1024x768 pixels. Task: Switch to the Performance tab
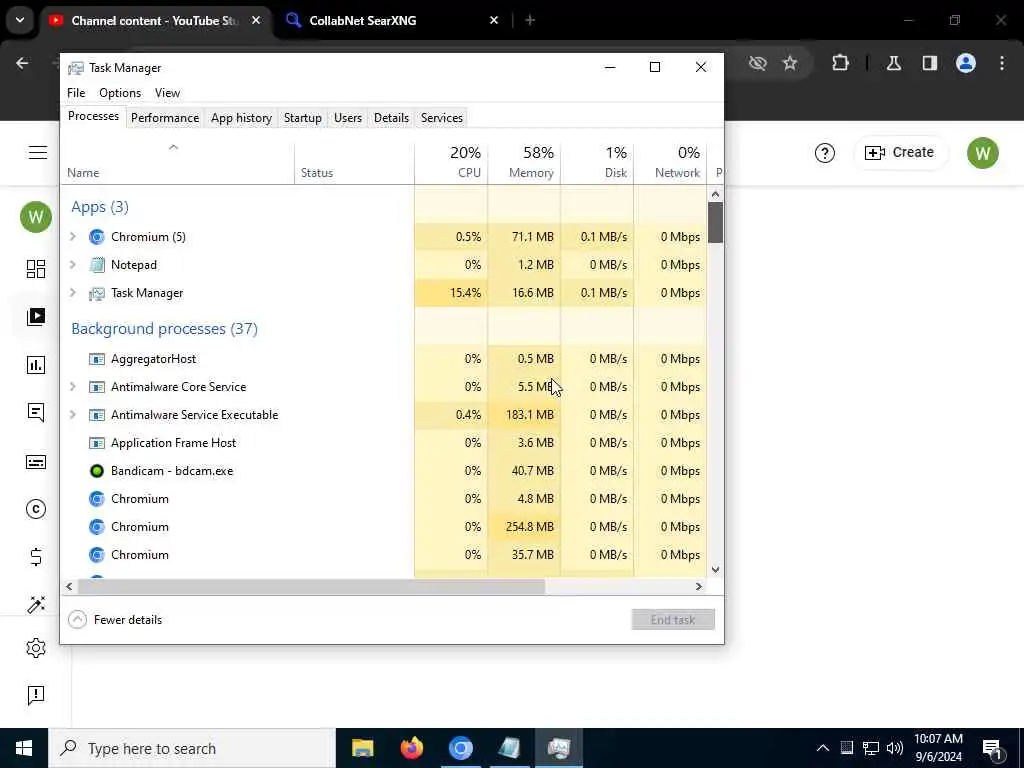[x=165, y=118]
